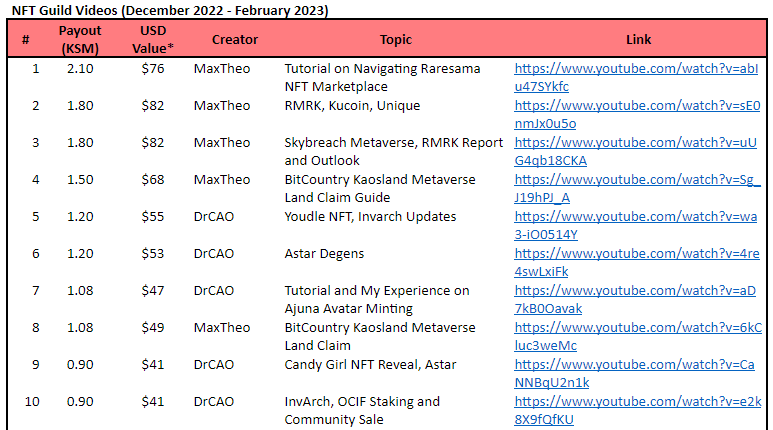Open the YouTube link for RMRK, Kucoin, Unique
The width and height of the screenshot is (773, 430).
click(x=637, y=114)
